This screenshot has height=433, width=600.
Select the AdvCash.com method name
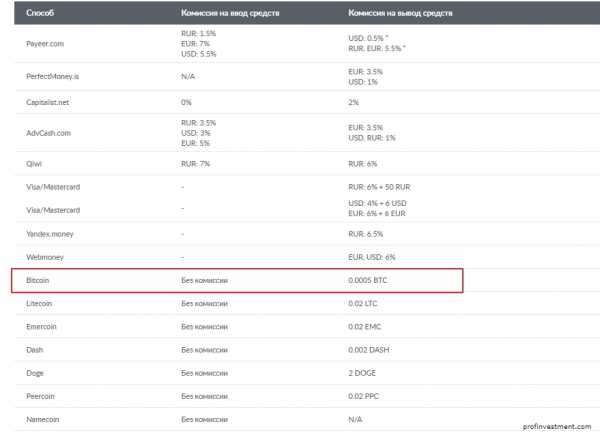click(x=48, y=133)
